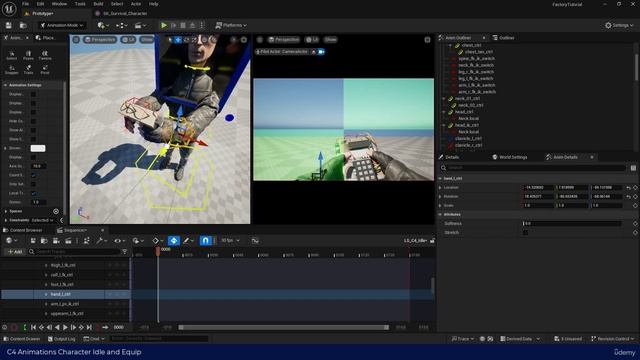640x360 pixels.
Task: Expand the Spaces section
Action: coord(6,211)
